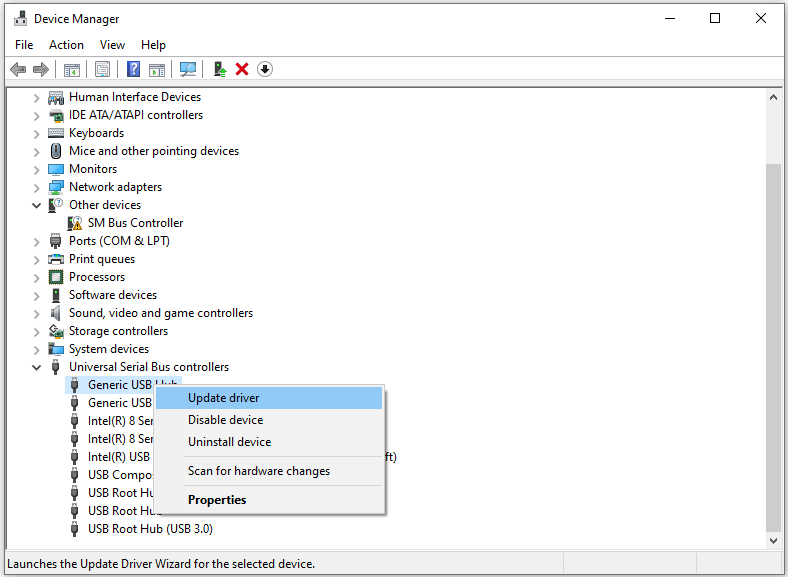This screenshot has height=577, width=788.
Task: Click the Properties toolbar icon
Action: pyautogui.click(x=102, y=69)
